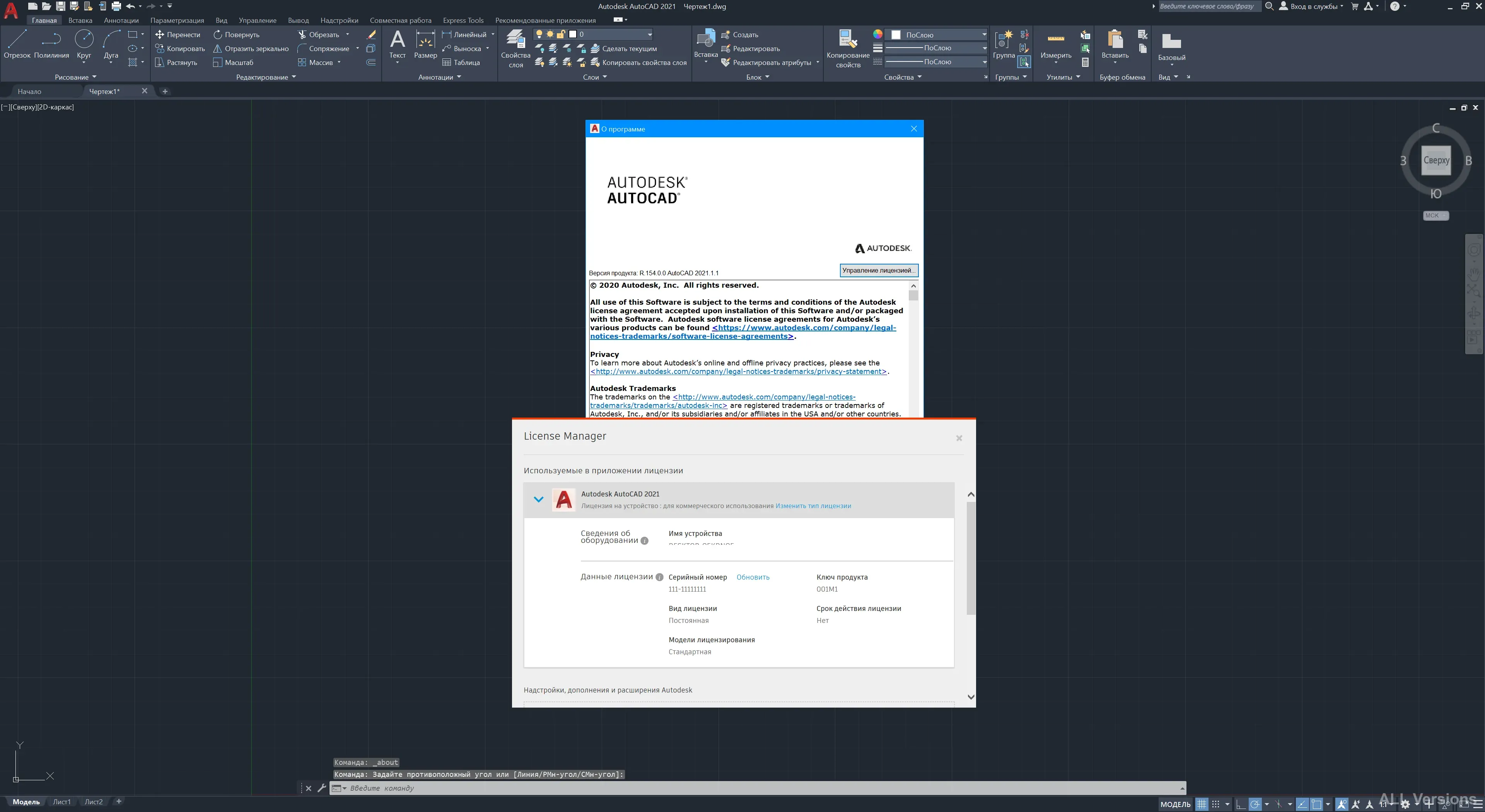Click the Копирование свойств tool
Image resolution: width=1485 pixels, height=812 pixels.
point(847,49)
